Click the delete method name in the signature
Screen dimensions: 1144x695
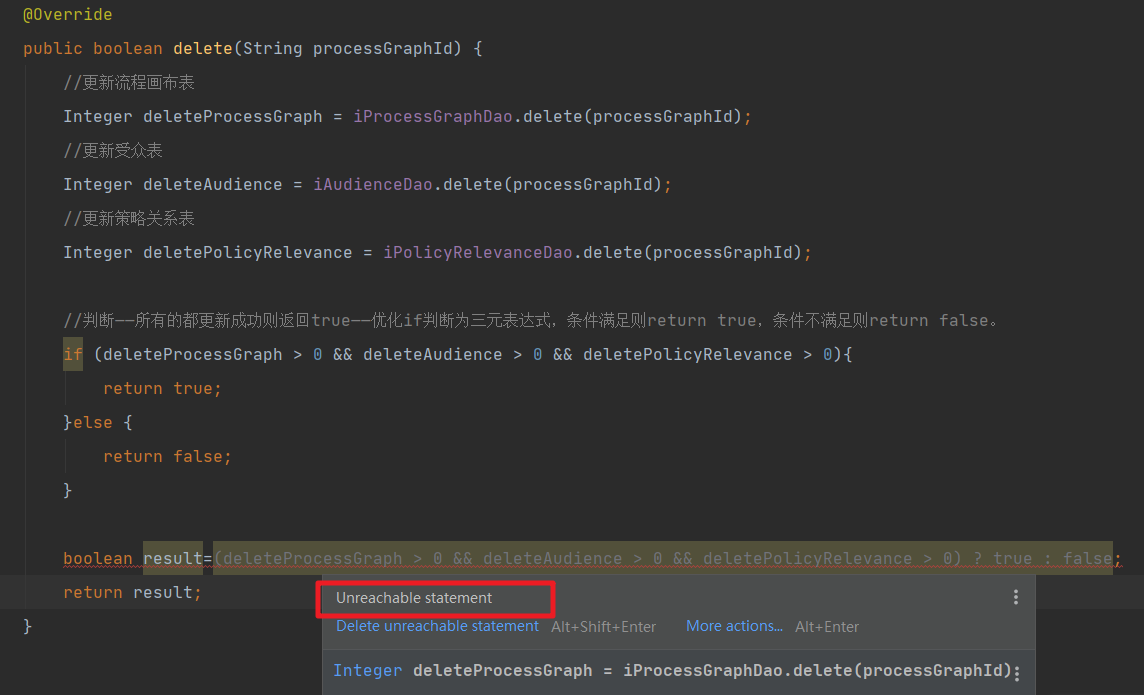coord(203,48)
